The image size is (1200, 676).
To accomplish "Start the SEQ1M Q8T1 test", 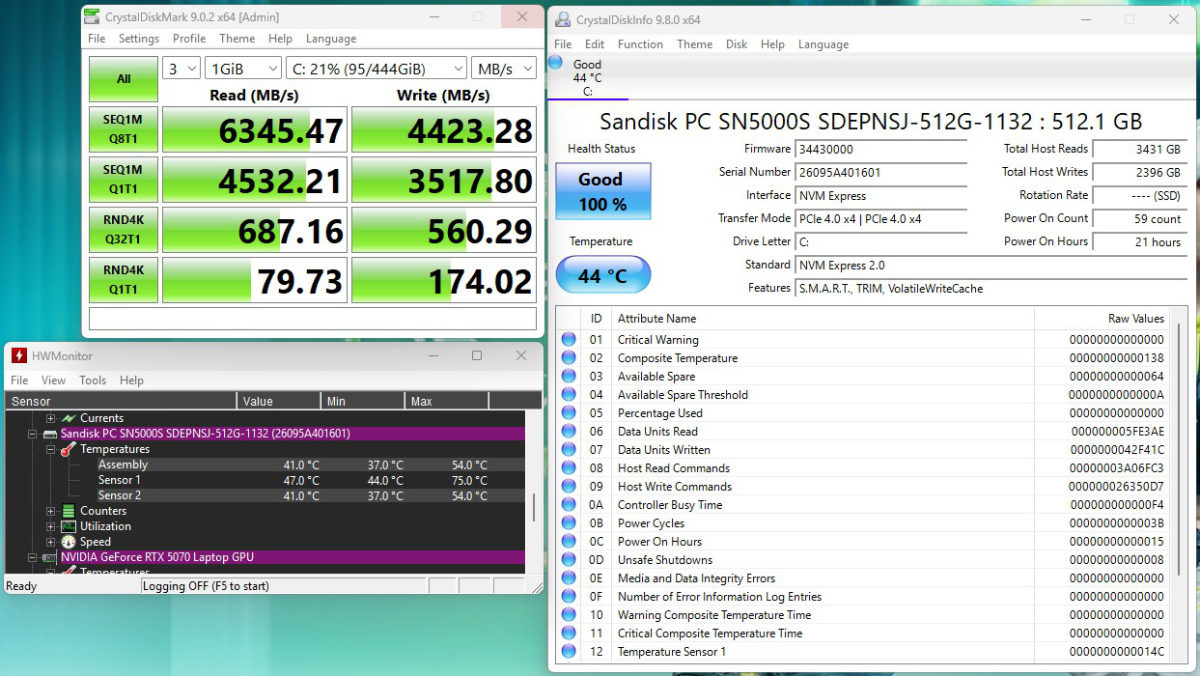I will click(123, 130).
